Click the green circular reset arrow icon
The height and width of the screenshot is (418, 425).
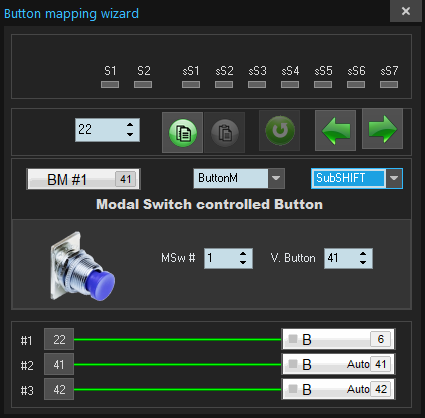click(x=280, y=131)
